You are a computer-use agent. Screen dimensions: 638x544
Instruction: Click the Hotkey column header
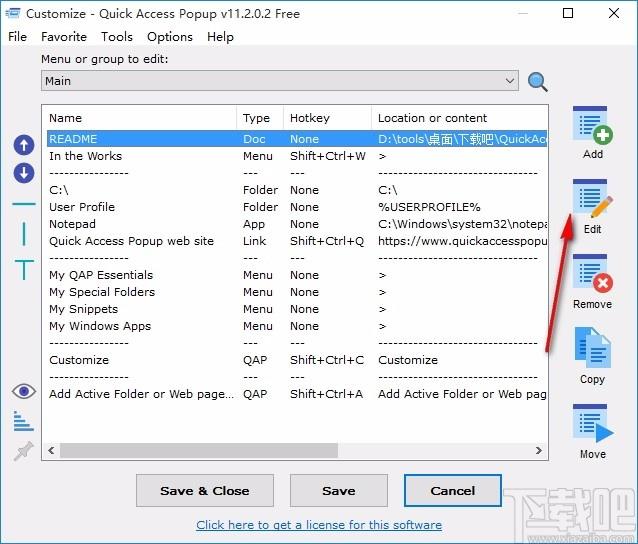coord(327,118)
